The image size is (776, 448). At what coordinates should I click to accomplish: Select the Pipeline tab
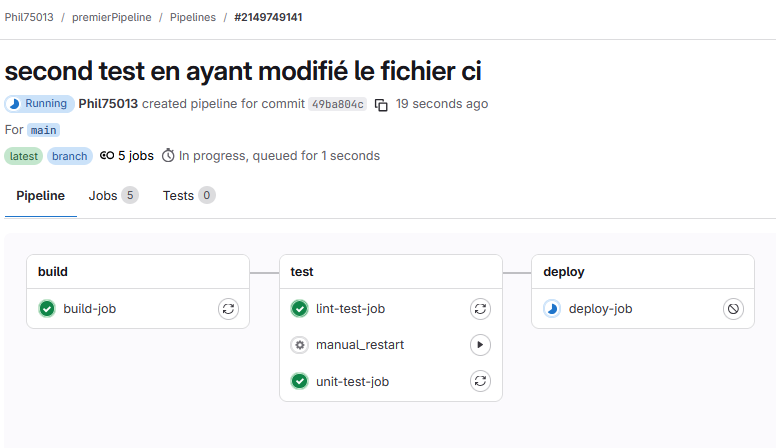coord(41,196)
